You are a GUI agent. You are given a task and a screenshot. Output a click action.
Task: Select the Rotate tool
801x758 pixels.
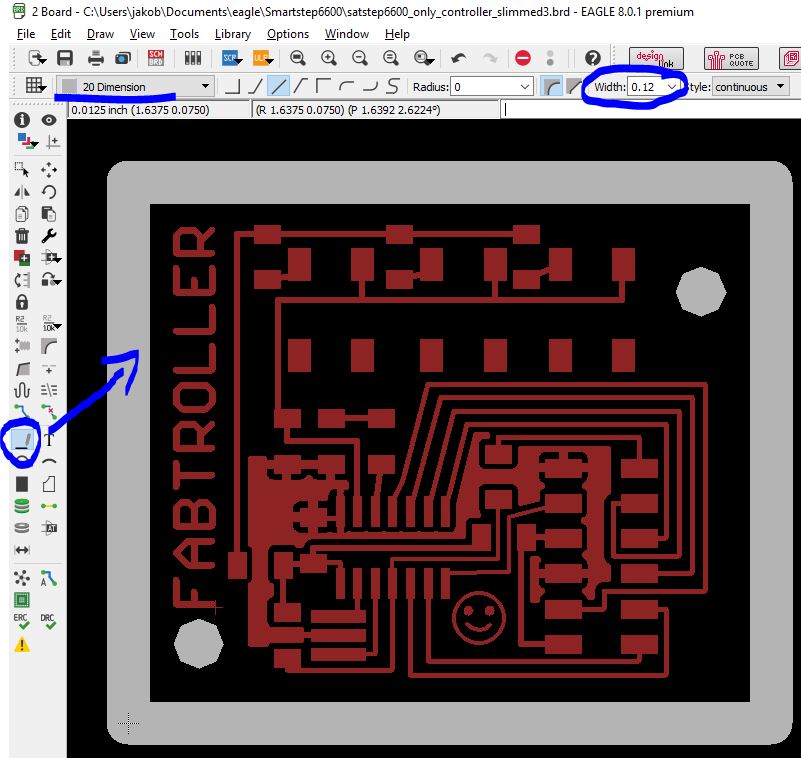click(49, 192)
